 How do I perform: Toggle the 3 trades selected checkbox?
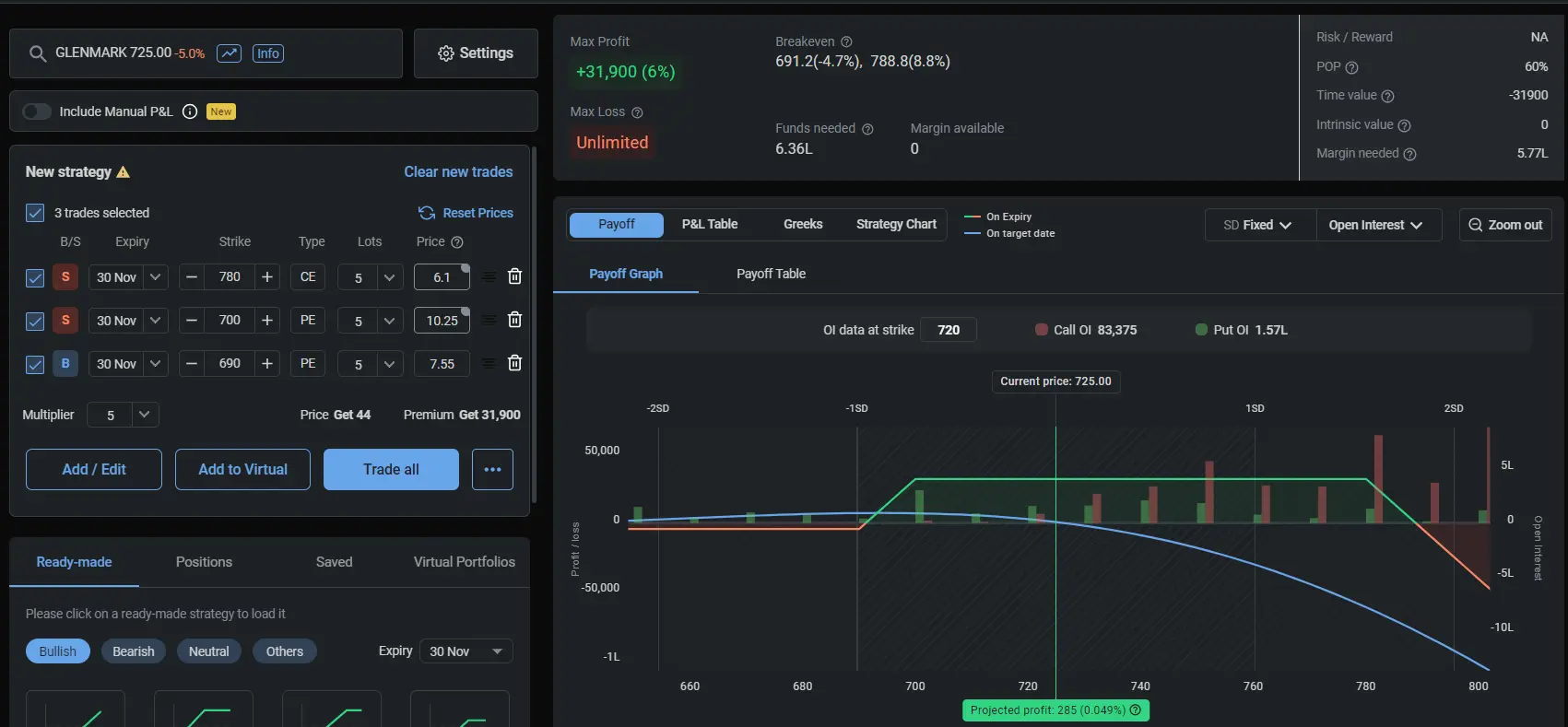coord(35,213)
